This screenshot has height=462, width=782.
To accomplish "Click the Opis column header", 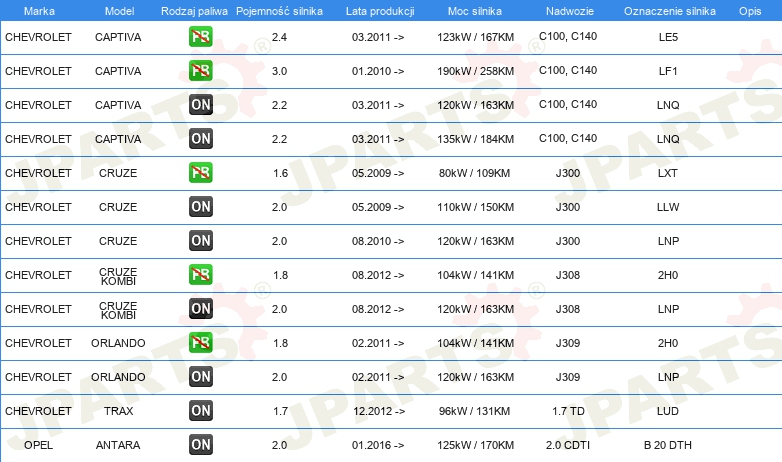I will (x=750, y=11).
